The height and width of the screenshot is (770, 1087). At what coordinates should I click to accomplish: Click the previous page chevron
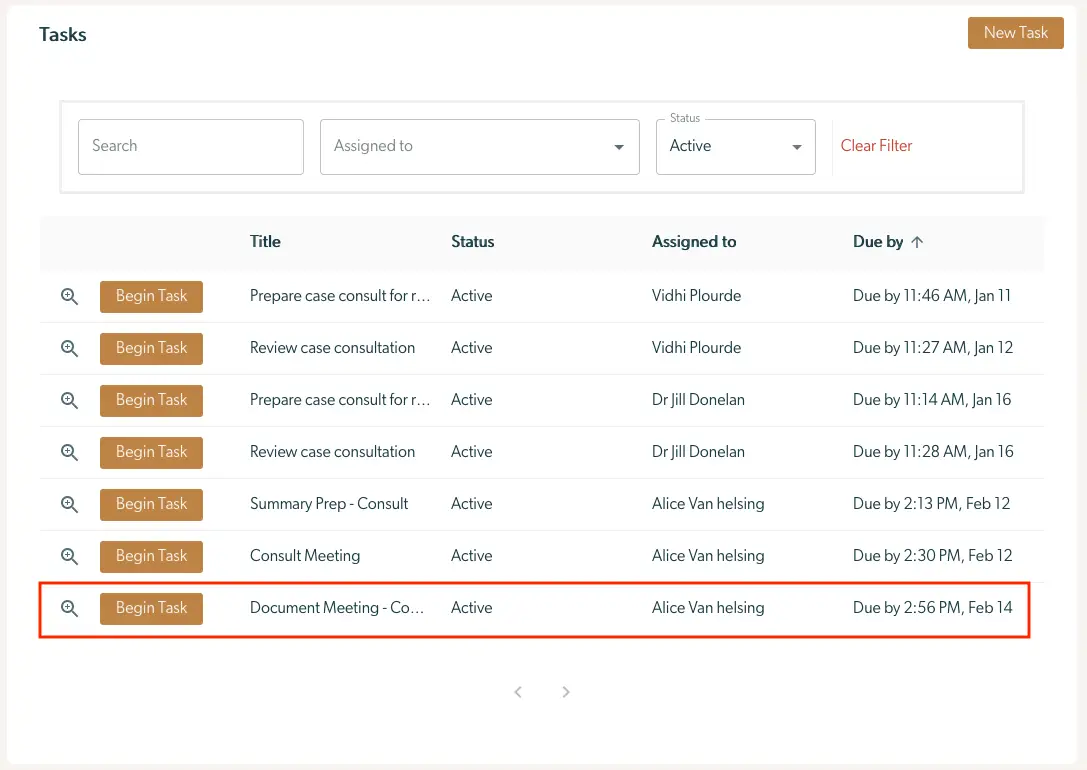518,691
